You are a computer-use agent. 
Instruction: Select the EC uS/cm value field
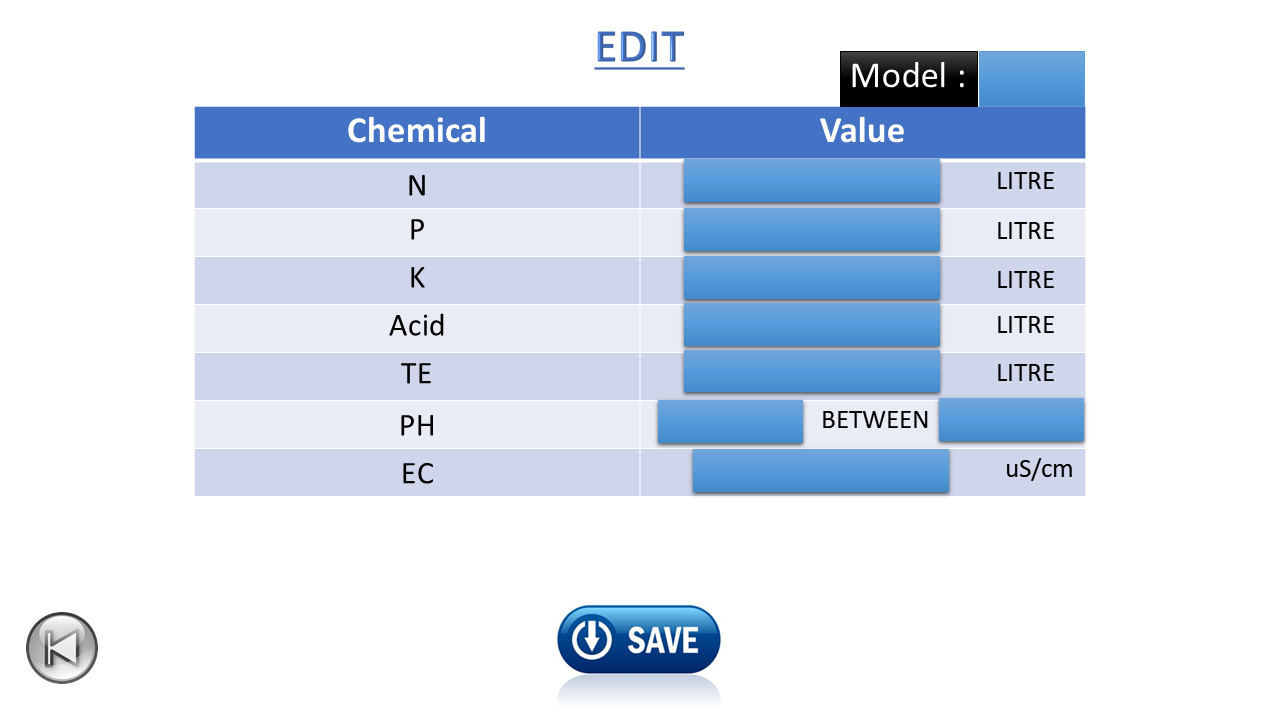(821, 471)
